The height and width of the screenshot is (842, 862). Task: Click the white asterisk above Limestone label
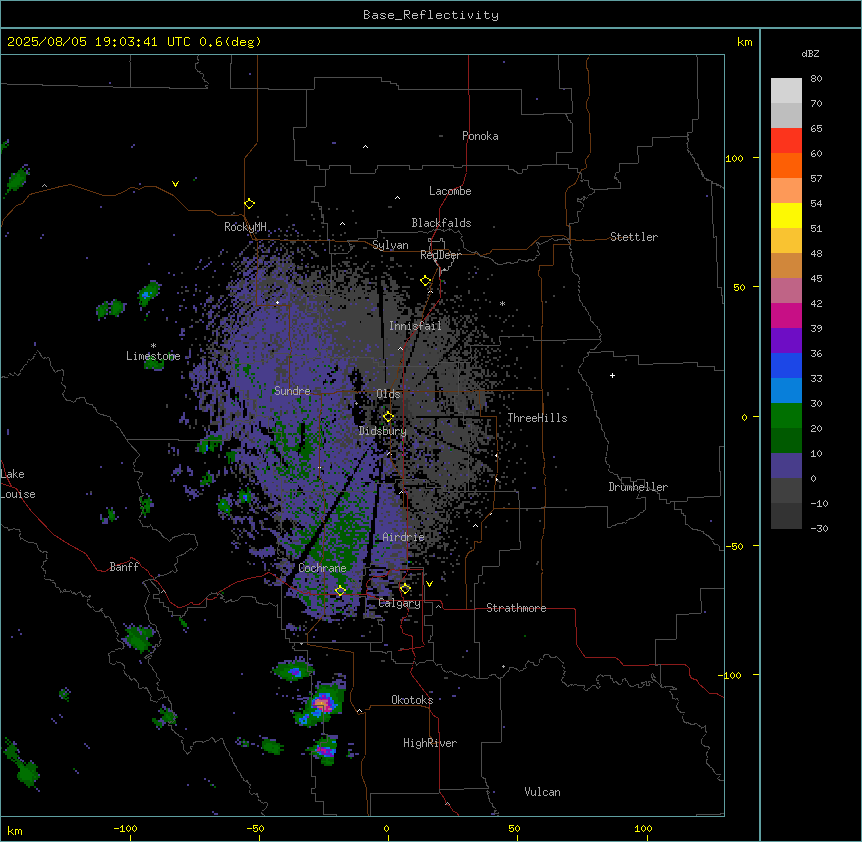click(x=153, y=346)
